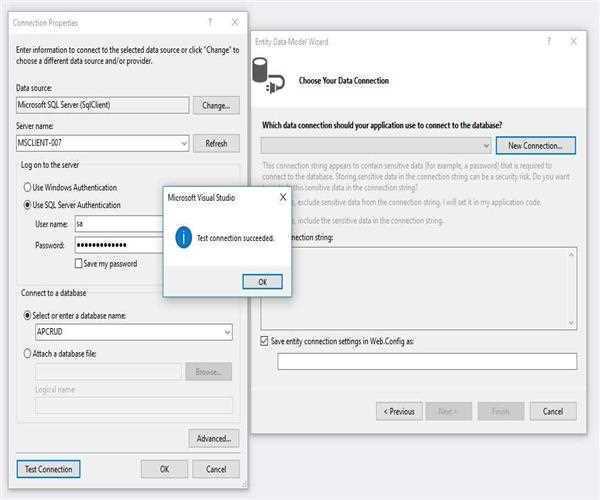
Task: Enable the Save my password checkbox
Action: click(79, 263)
